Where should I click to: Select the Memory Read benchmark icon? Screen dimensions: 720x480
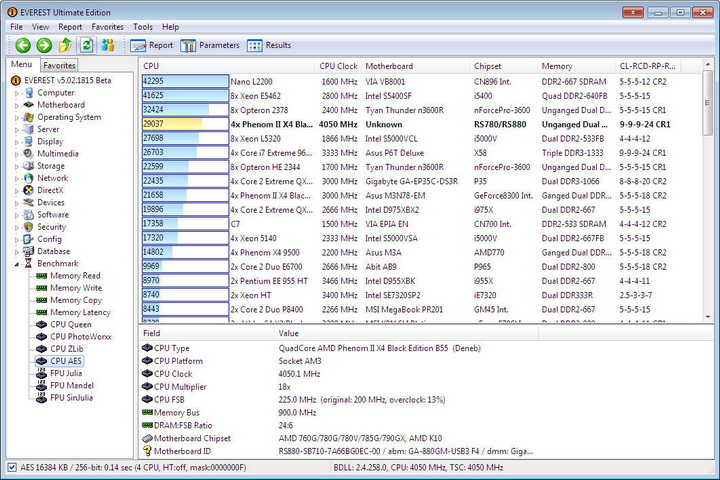41,276
